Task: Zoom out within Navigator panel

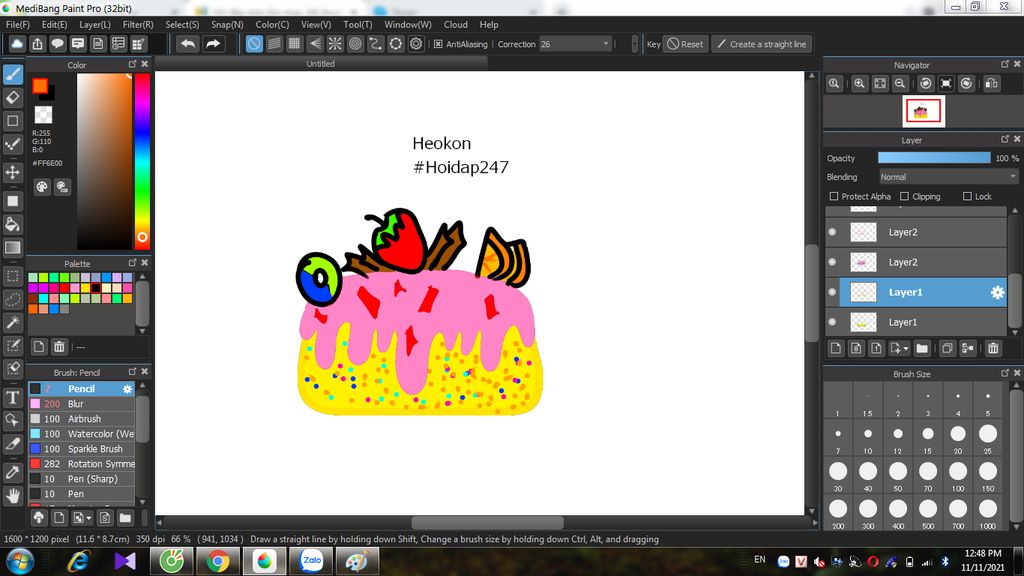Action: coord(900,84)
